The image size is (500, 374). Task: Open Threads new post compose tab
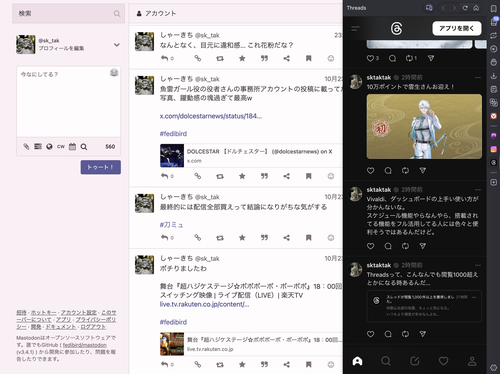[x=415, y=361]
